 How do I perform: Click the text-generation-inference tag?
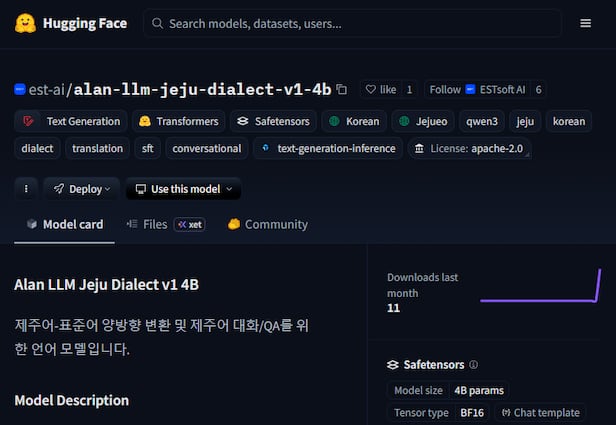327,148
